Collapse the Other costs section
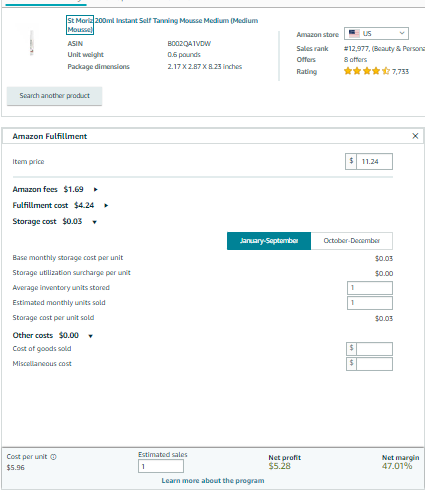The image size is (425, 492). 91,336
